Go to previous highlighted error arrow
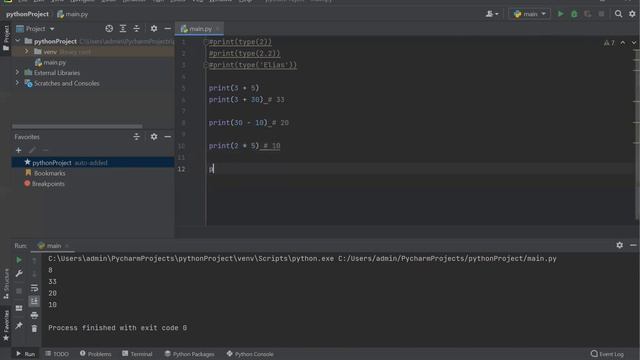Screen dimensions: 640x360 (x=622, y=43)
